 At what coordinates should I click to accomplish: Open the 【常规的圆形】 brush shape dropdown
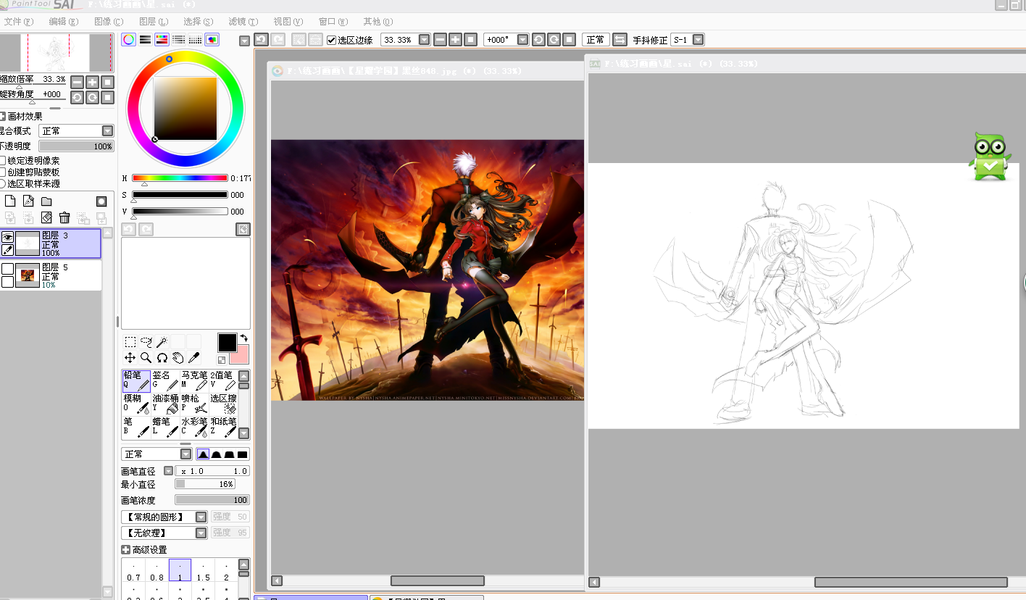(164, 517)
